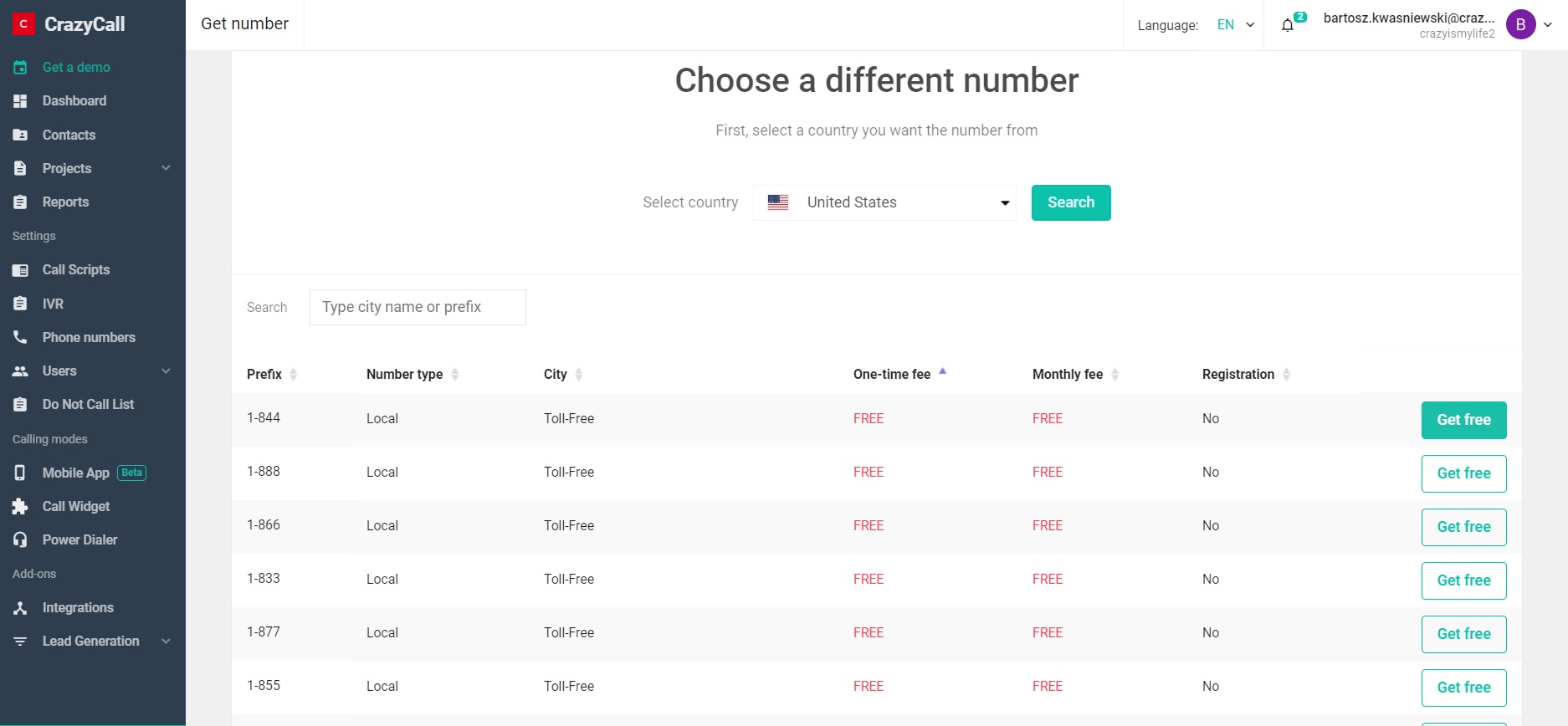Click the Get a demo calendar icon
The height and width of the screenshot is (726, 1568).
coord(20,67)
